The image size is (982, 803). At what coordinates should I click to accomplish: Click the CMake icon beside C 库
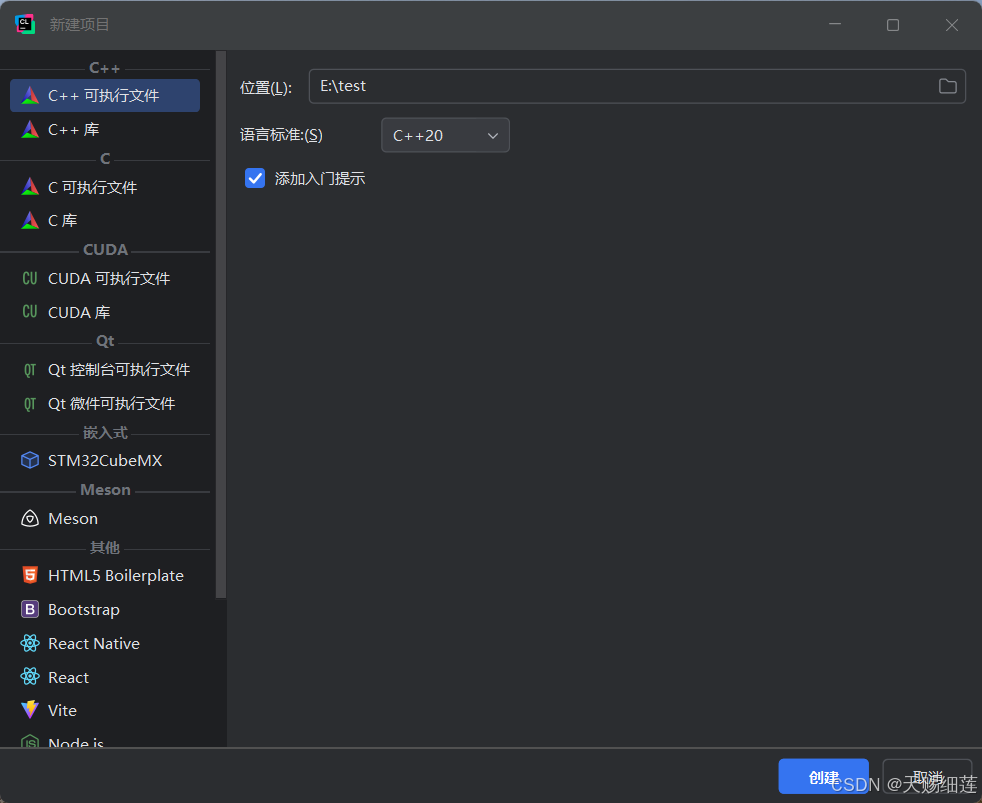tap(30, 220)
